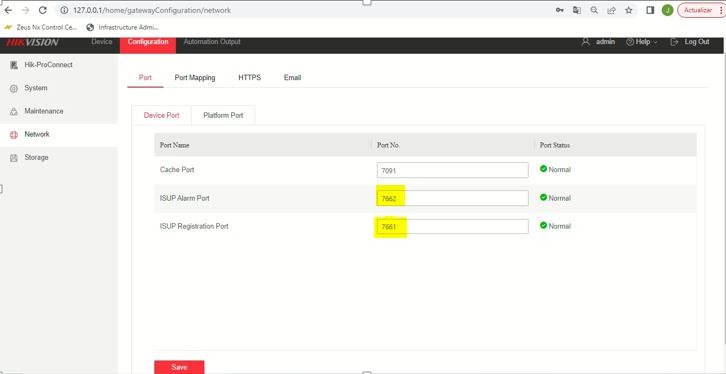This screenshot has height=374, width=726.
Task: Click the translate page icon
Action: click(x=577, y=10)
